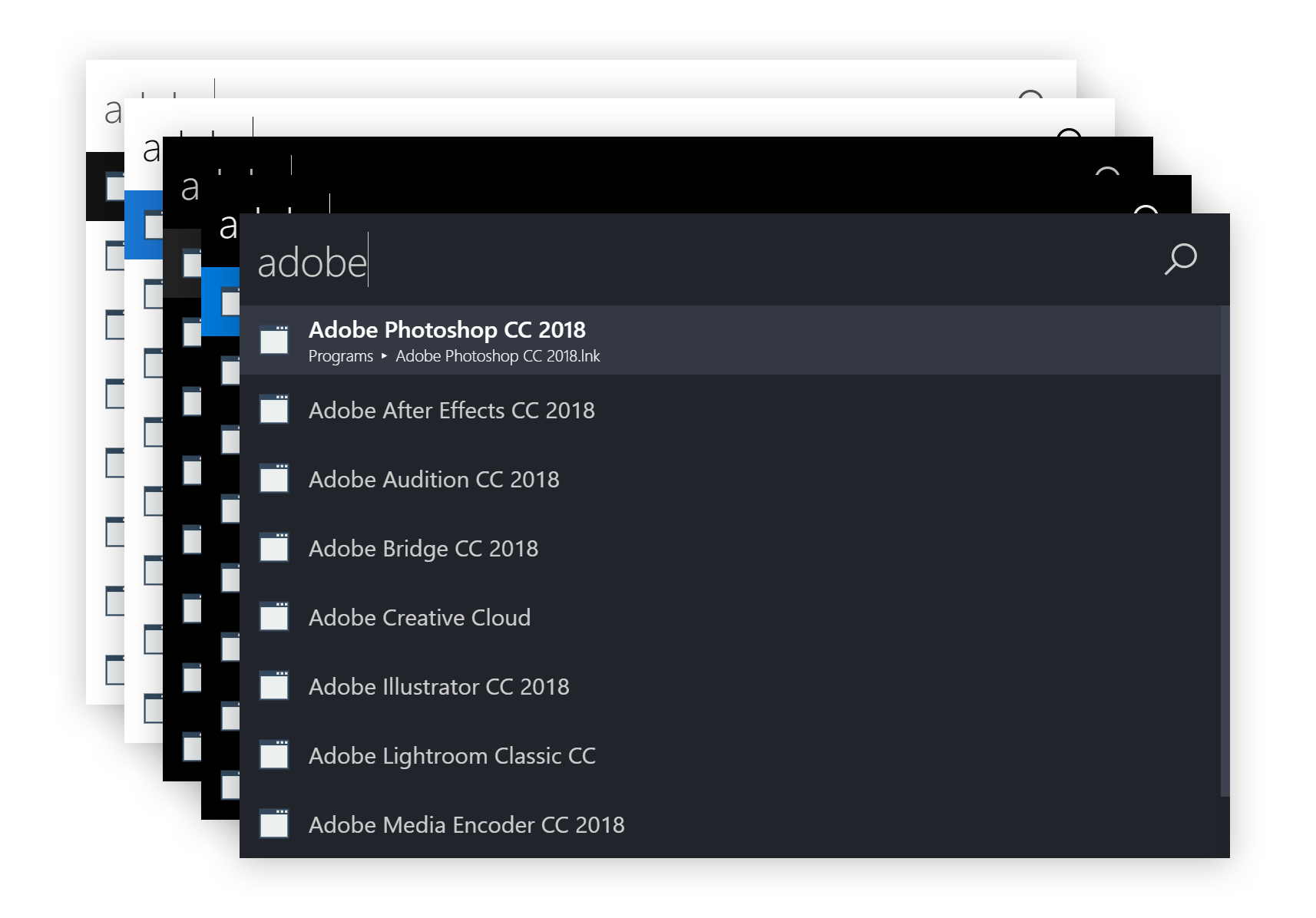This screenshot has width=1316, height=918.
Task: Click the 'Programs' breadcrumb under Photoshop result
Action: pos(341,356)
